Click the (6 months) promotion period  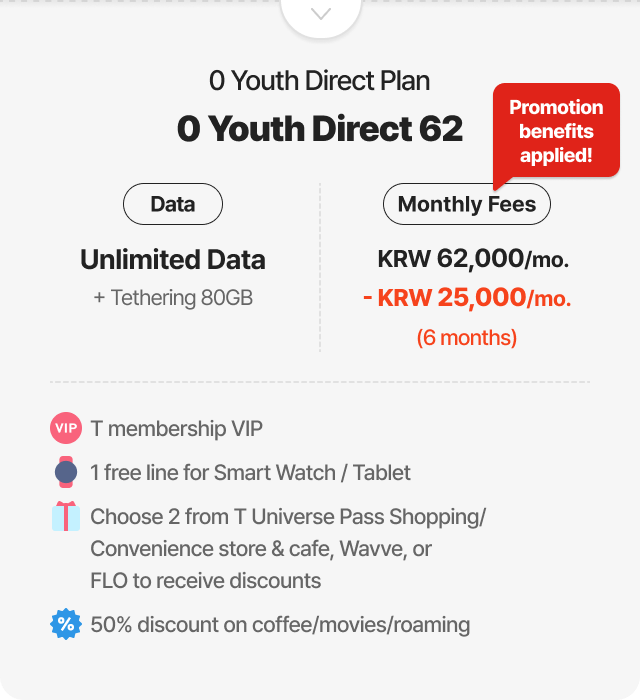point(467,337)
